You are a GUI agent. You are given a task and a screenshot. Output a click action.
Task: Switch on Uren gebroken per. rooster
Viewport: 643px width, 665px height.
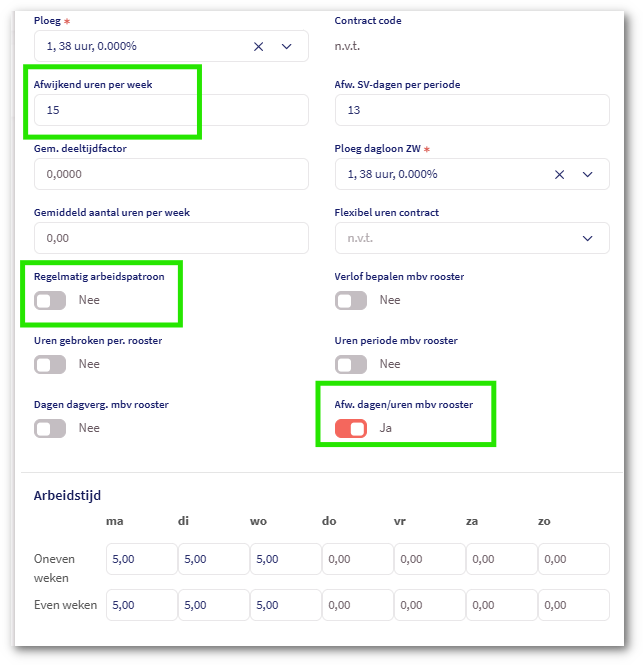pos(50,364)
